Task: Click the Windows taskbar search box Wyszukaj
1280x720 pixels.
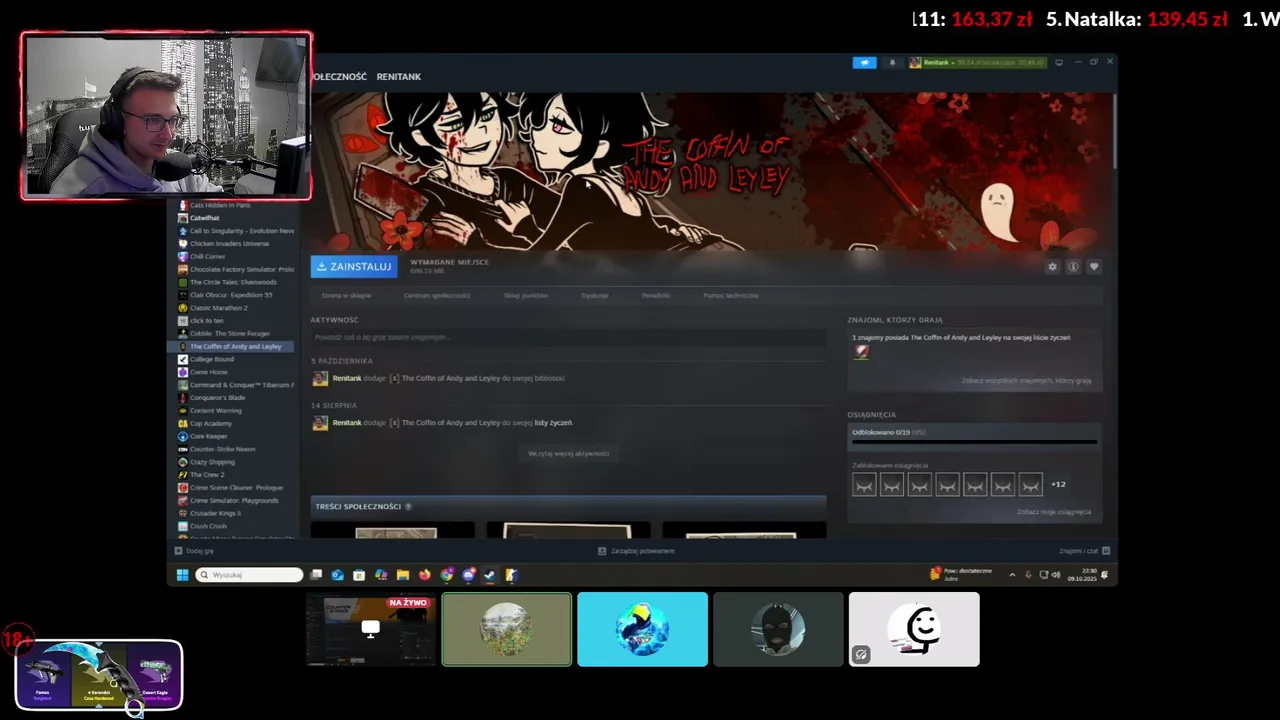Action: pyautogui.click(x=249, y=575)
